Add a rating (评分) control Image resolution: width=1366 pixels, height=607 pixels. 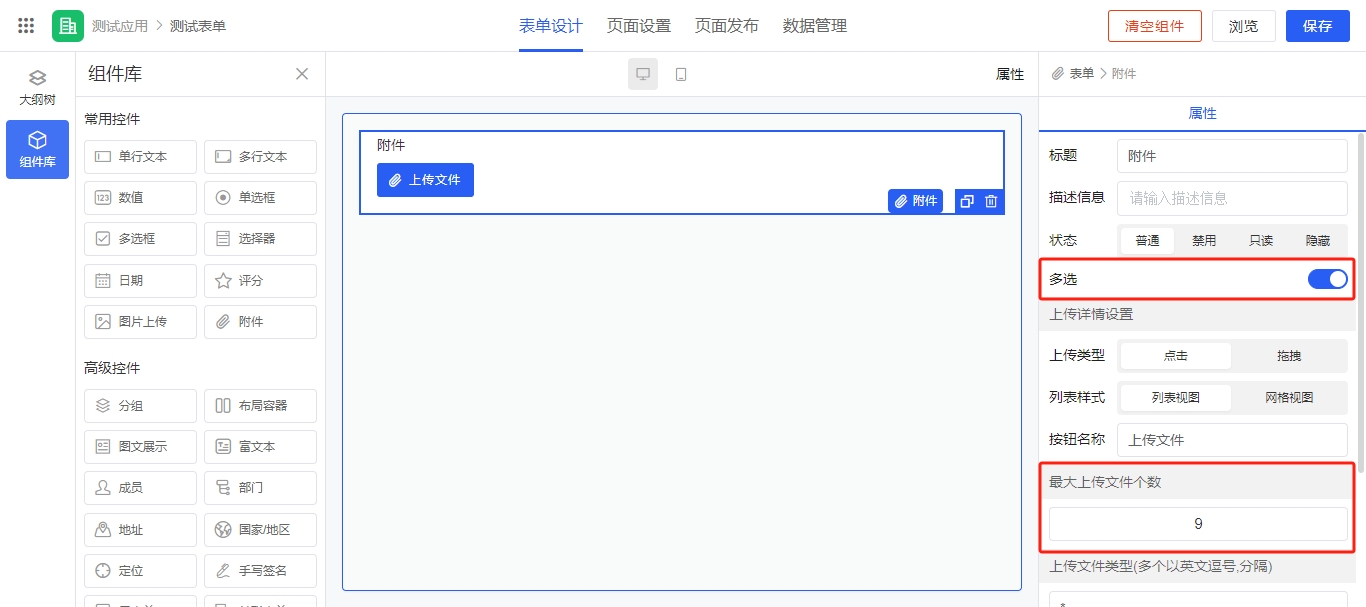click(260, 281)
